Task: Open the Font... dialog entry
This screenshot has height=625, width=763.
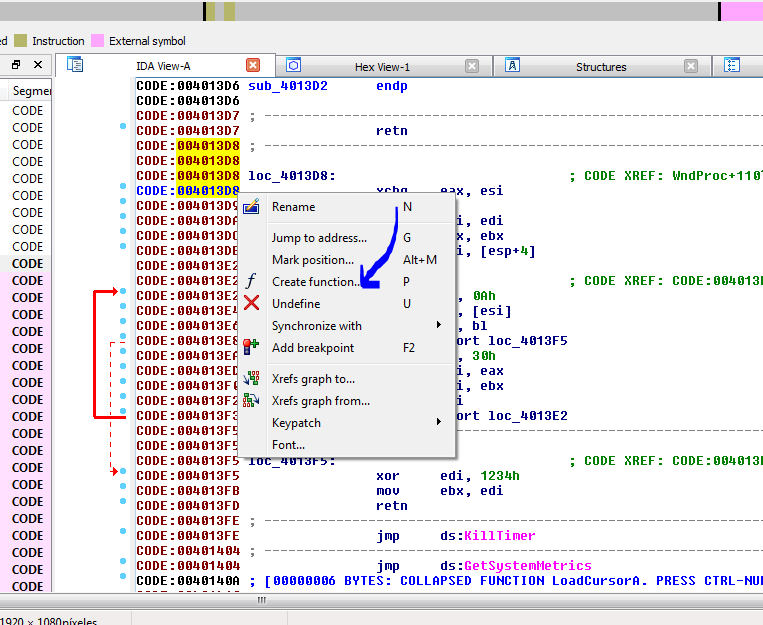Action: pyautogui.click(x=288, y=445)
